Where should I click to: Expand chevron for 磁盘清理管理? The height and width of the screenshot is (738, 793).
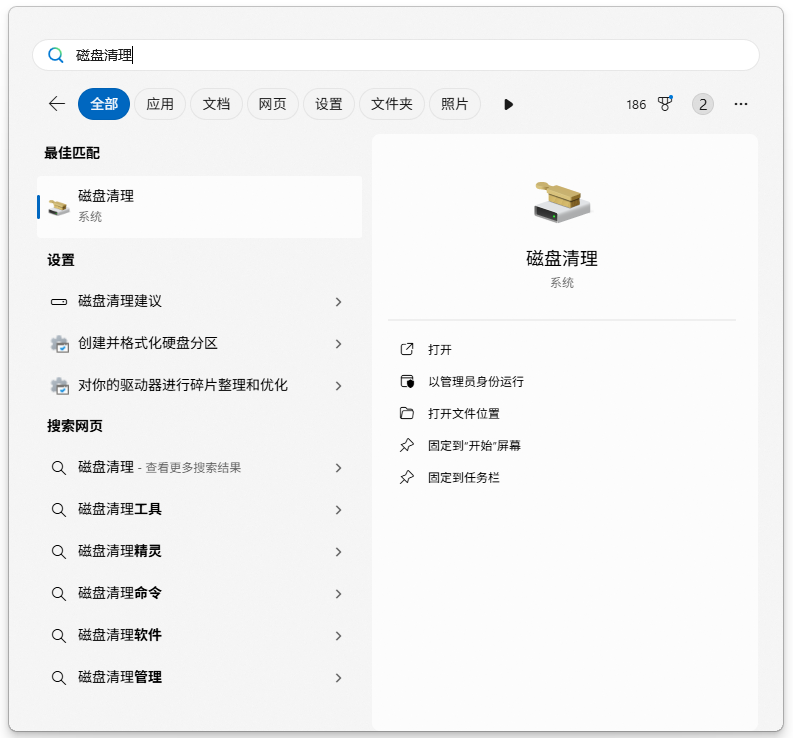(339, 678)
